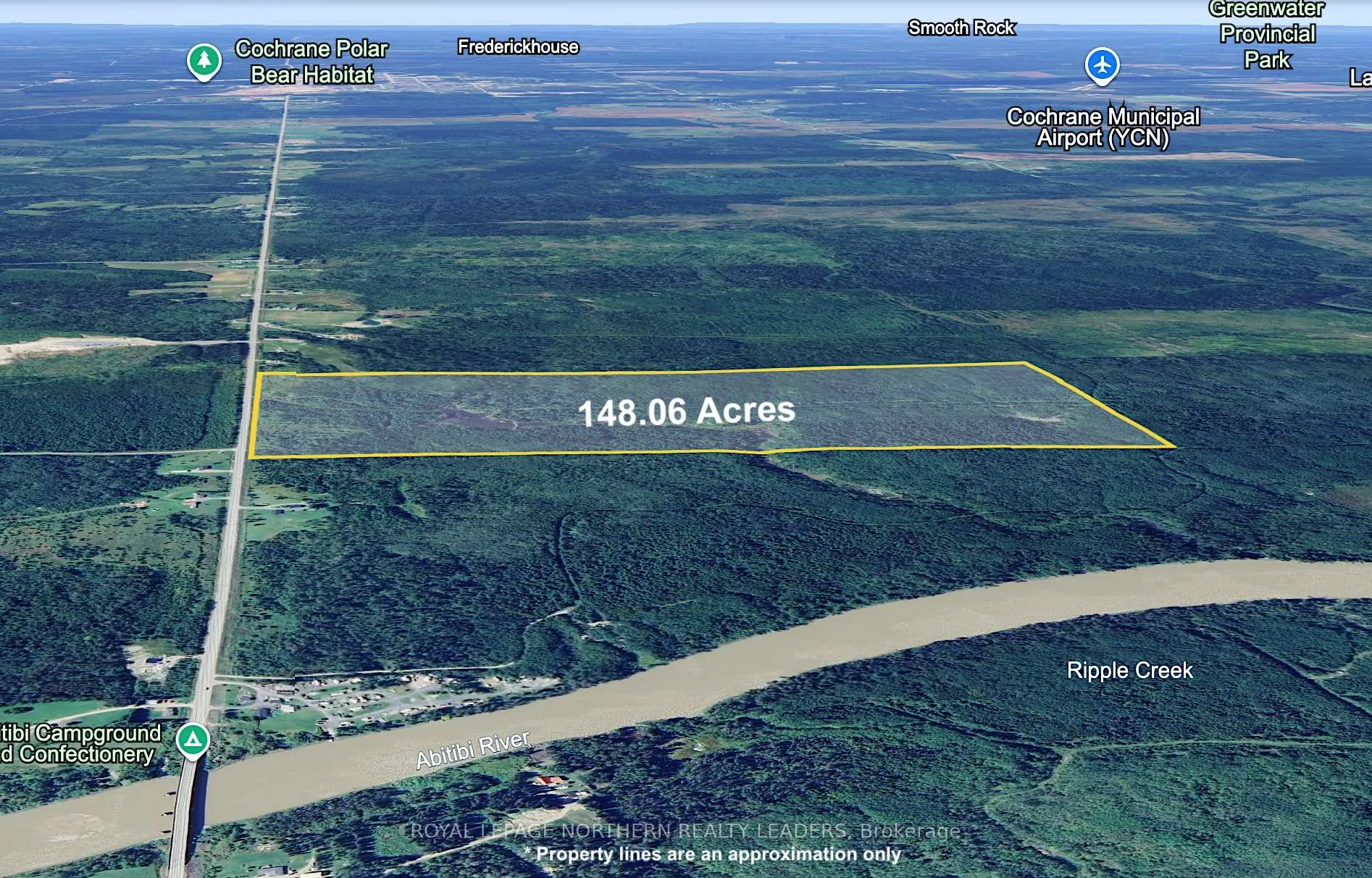The image size is (1372, 878).
Task: Click the Abitibi River label
Action: pos(473,750)
